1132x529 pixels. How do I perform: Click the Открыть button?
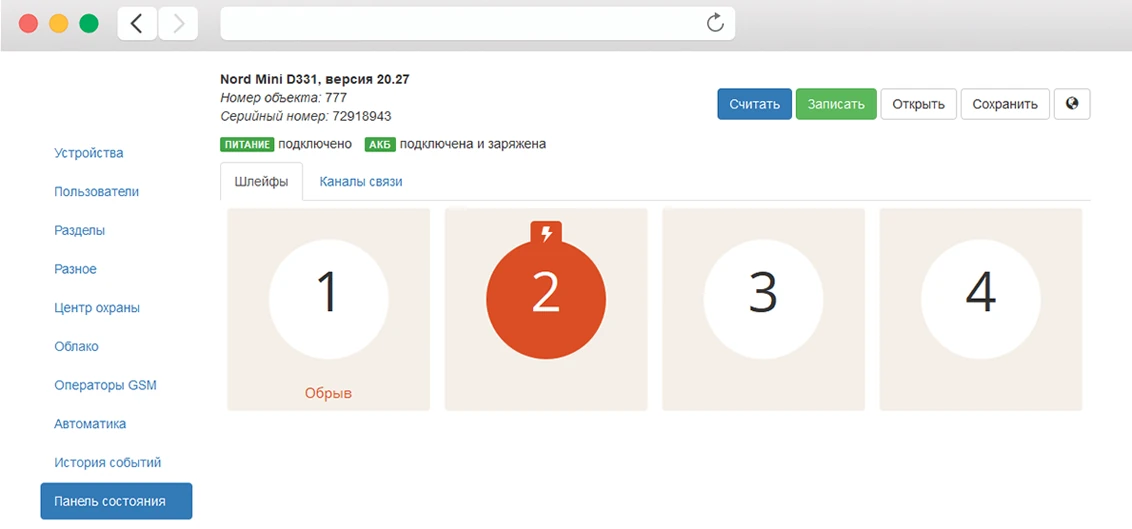pos(918,104)
